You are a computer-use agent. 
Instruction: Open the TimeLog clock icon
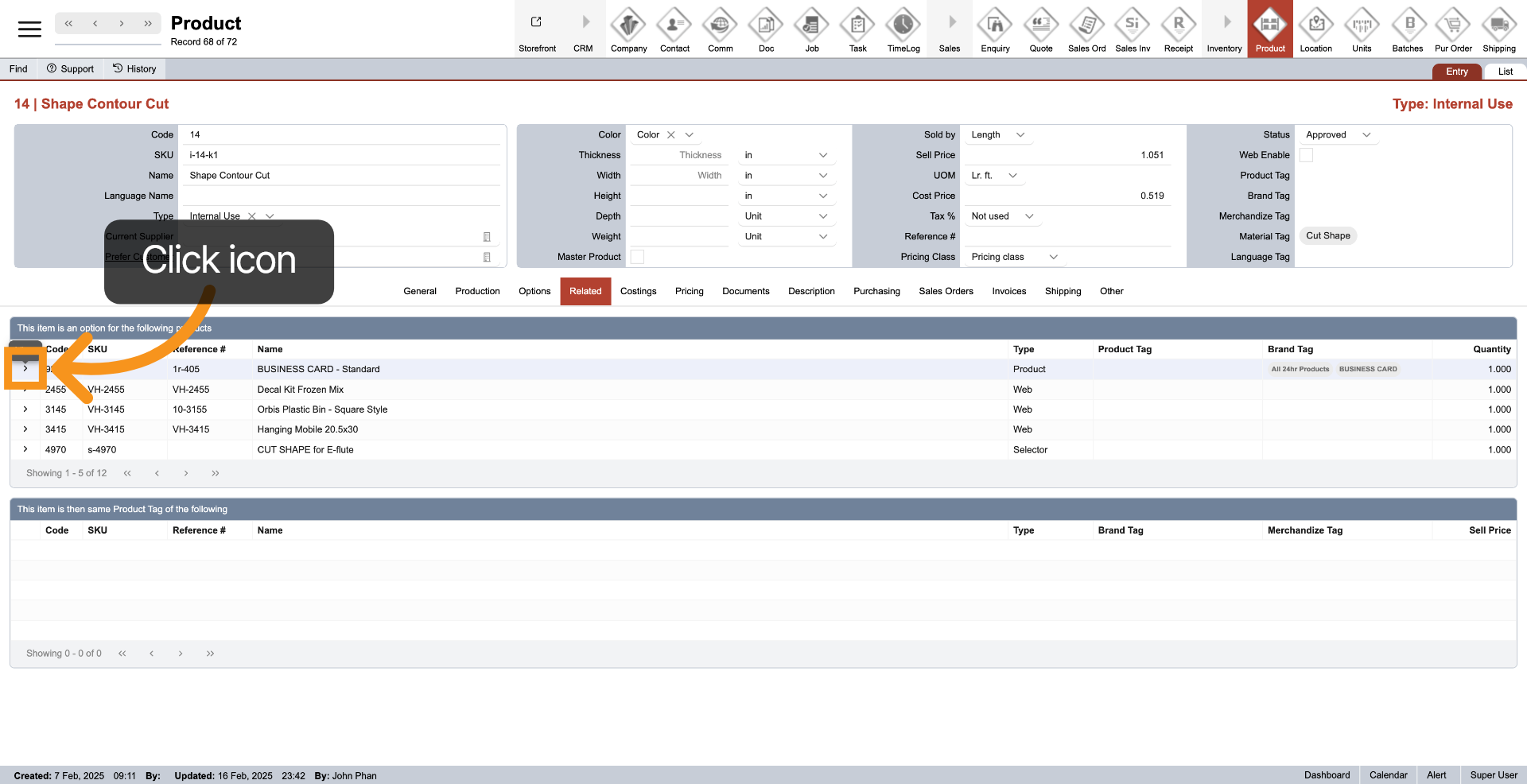coord(903,25)
